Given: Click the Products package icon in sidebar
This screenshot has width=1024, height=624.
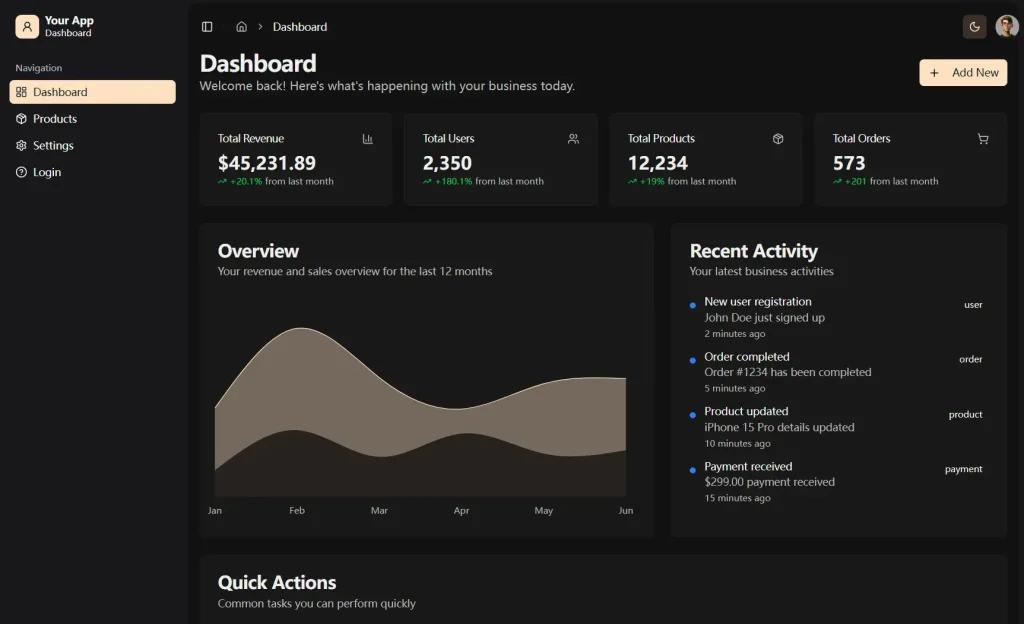Looking at the screenshot, I should pos(20,118).
